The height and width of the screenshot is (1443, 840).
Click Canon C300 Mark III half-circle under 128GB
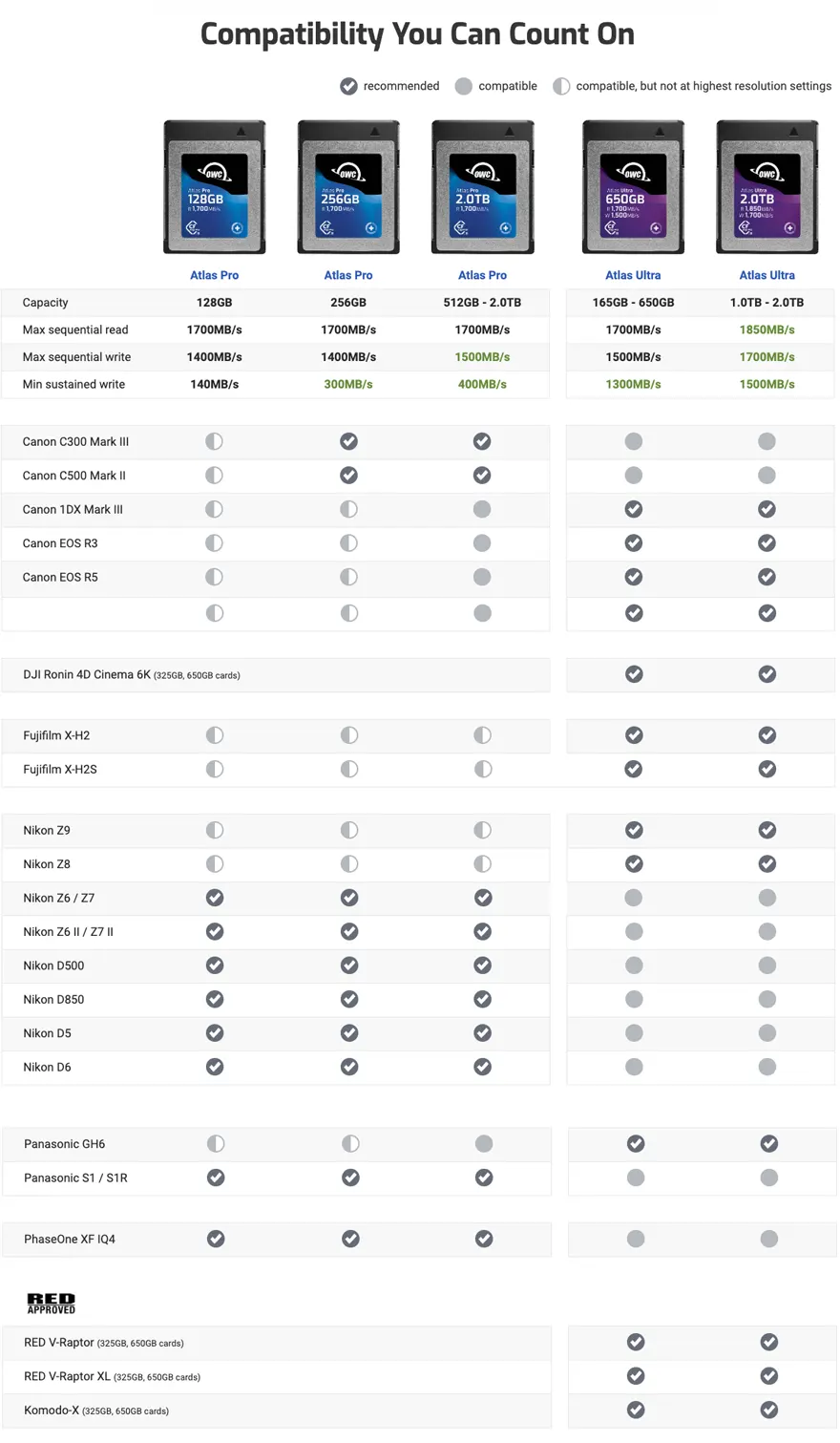tap(214, 441)
